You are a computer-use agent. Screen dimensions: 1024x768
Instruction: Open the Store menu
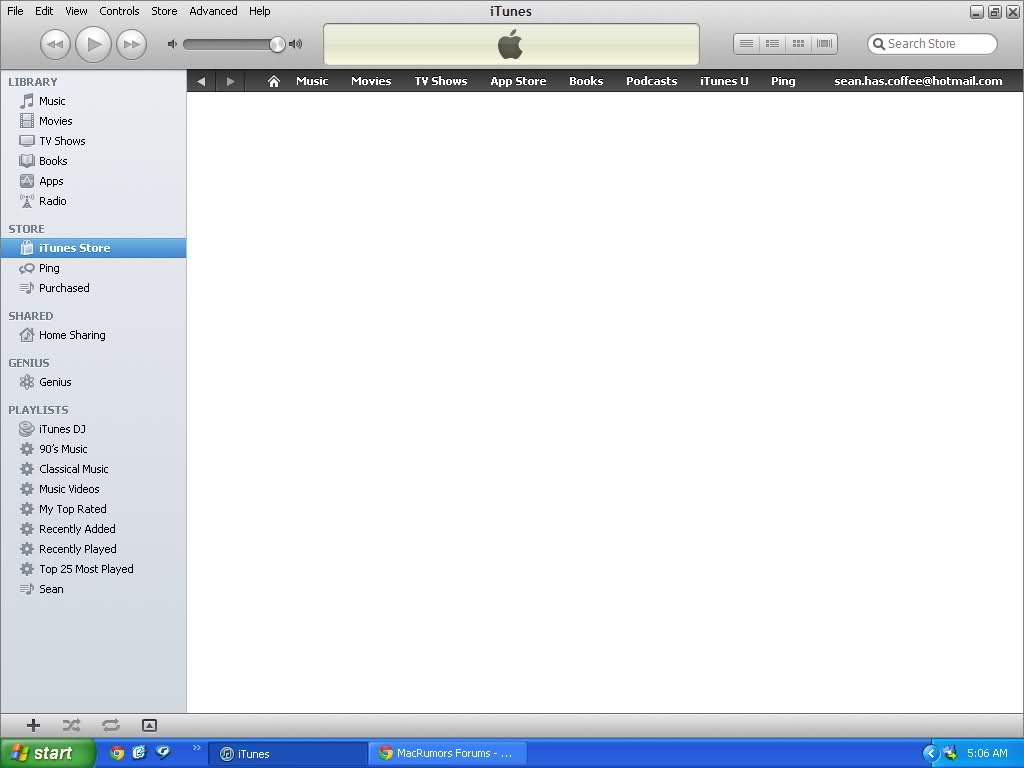164,11
